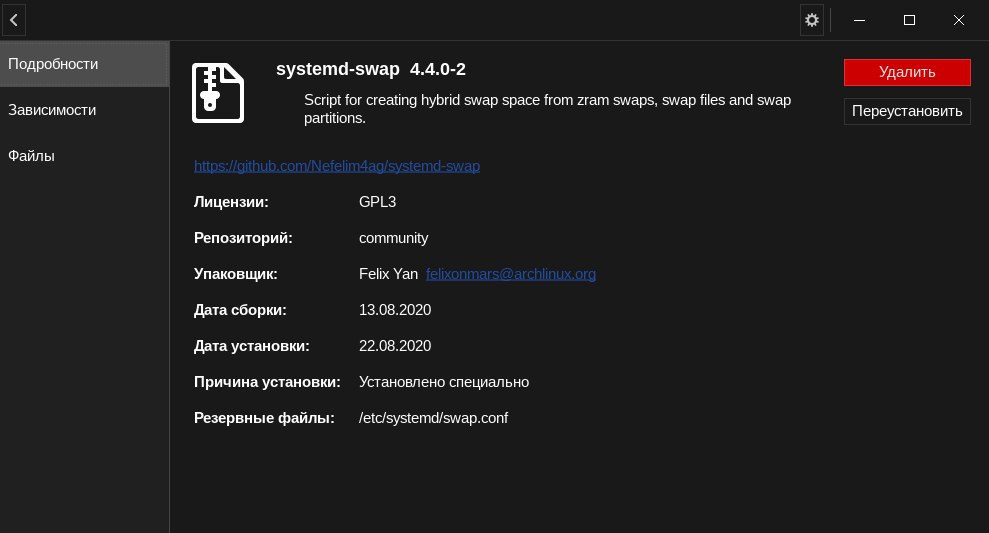989x533 pixels.
Task: Go back using the arrow button
Action: click(x=14, y=20)
